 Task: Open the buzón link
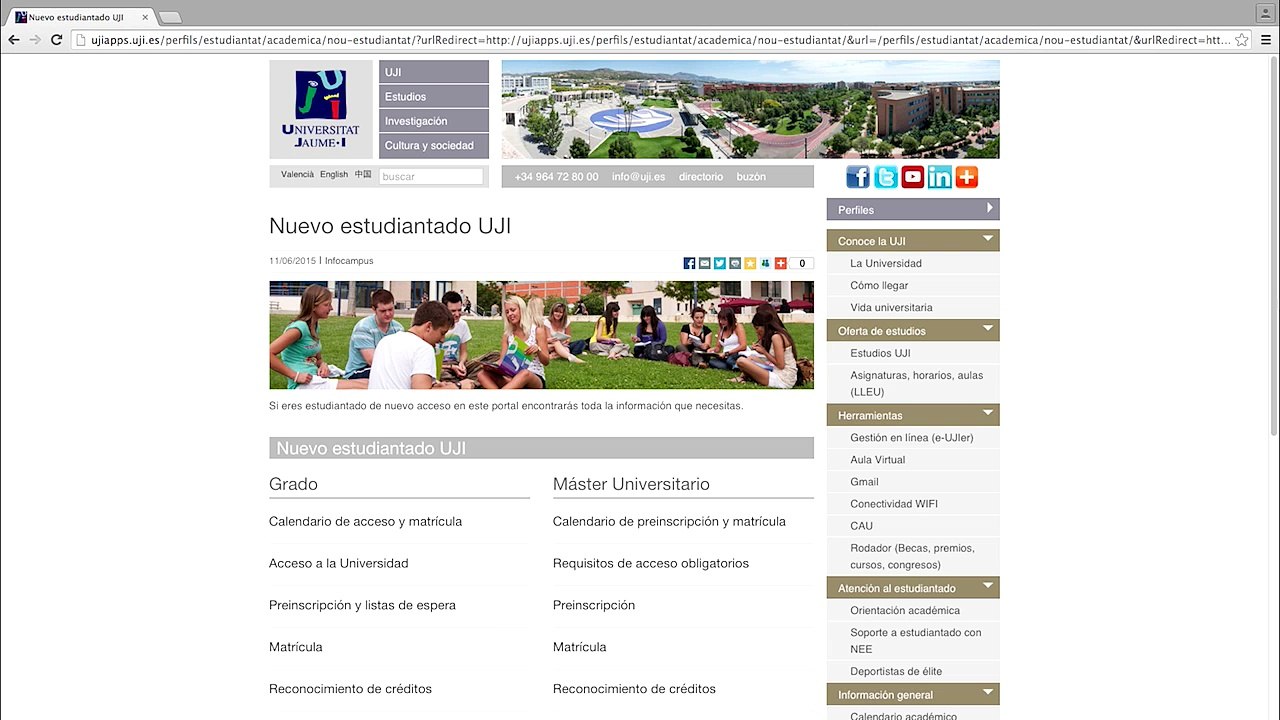point(751,176)
